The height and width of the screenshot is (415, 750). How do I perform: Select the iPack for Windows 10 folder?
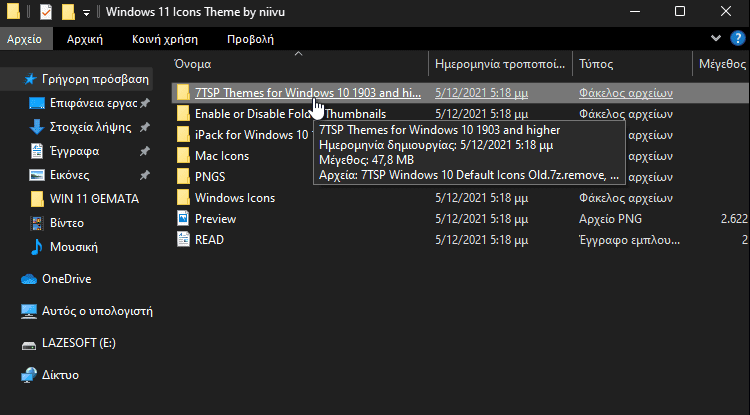[252, 135]
